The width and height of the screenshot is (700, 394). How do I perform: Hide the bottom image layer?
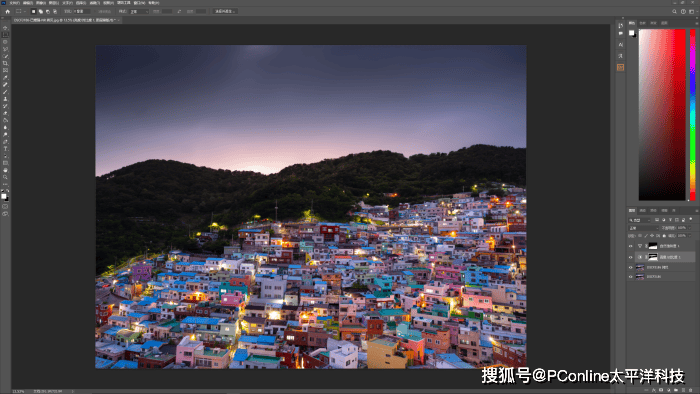(631, 277)
